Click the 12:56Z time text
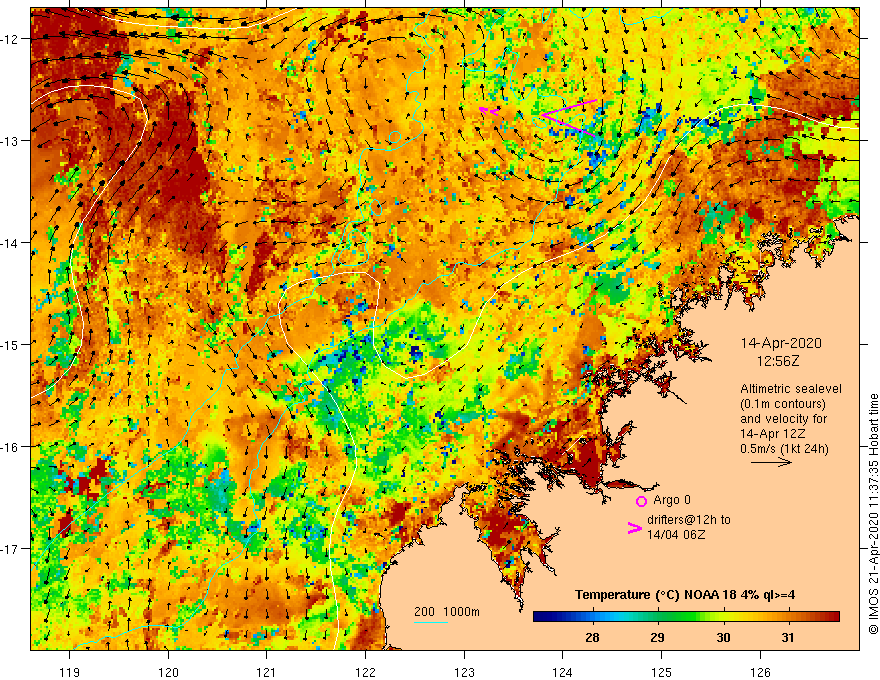This screenshot has height=680, width=880. pyautogui.click(x=778, y=361)
